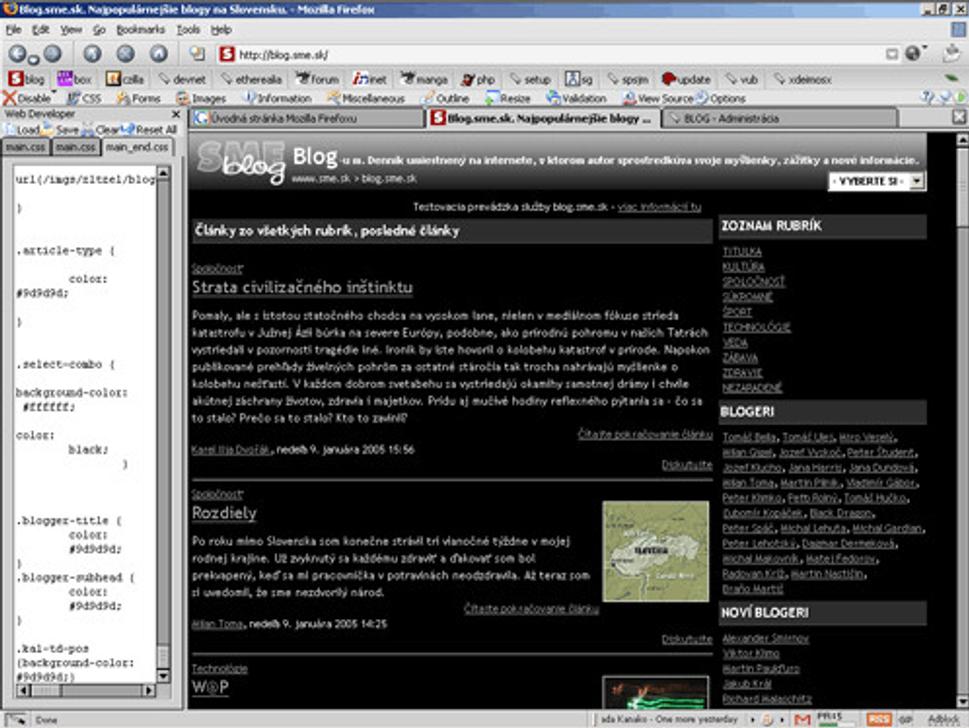Click the Reload page button
Image resolution: width=969 pixels, height=728 pixels.
click(93, 54)
